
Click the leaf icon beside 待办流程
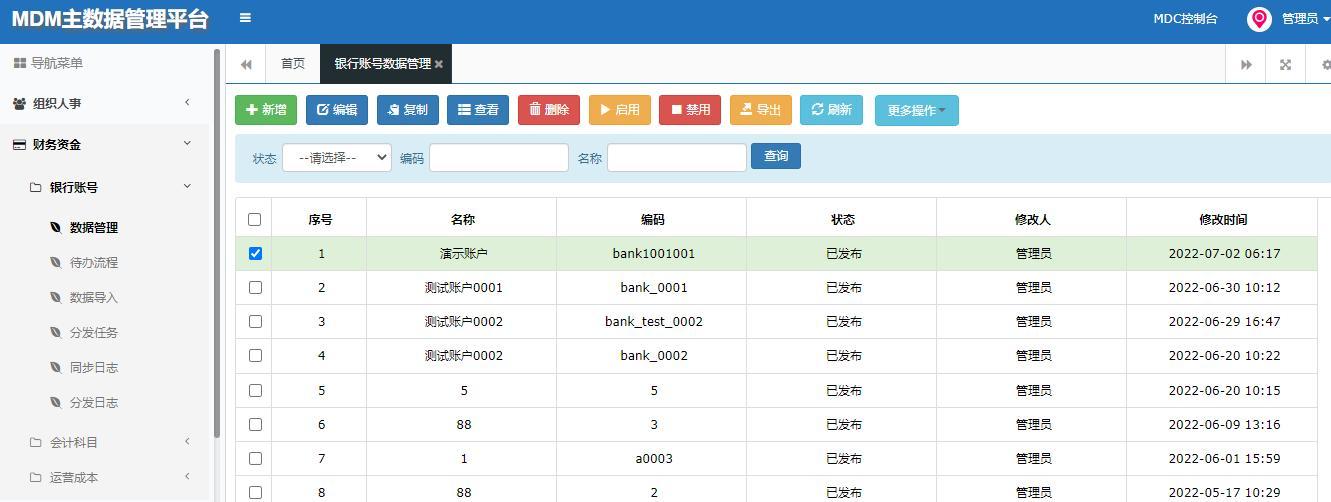point(56,262)
